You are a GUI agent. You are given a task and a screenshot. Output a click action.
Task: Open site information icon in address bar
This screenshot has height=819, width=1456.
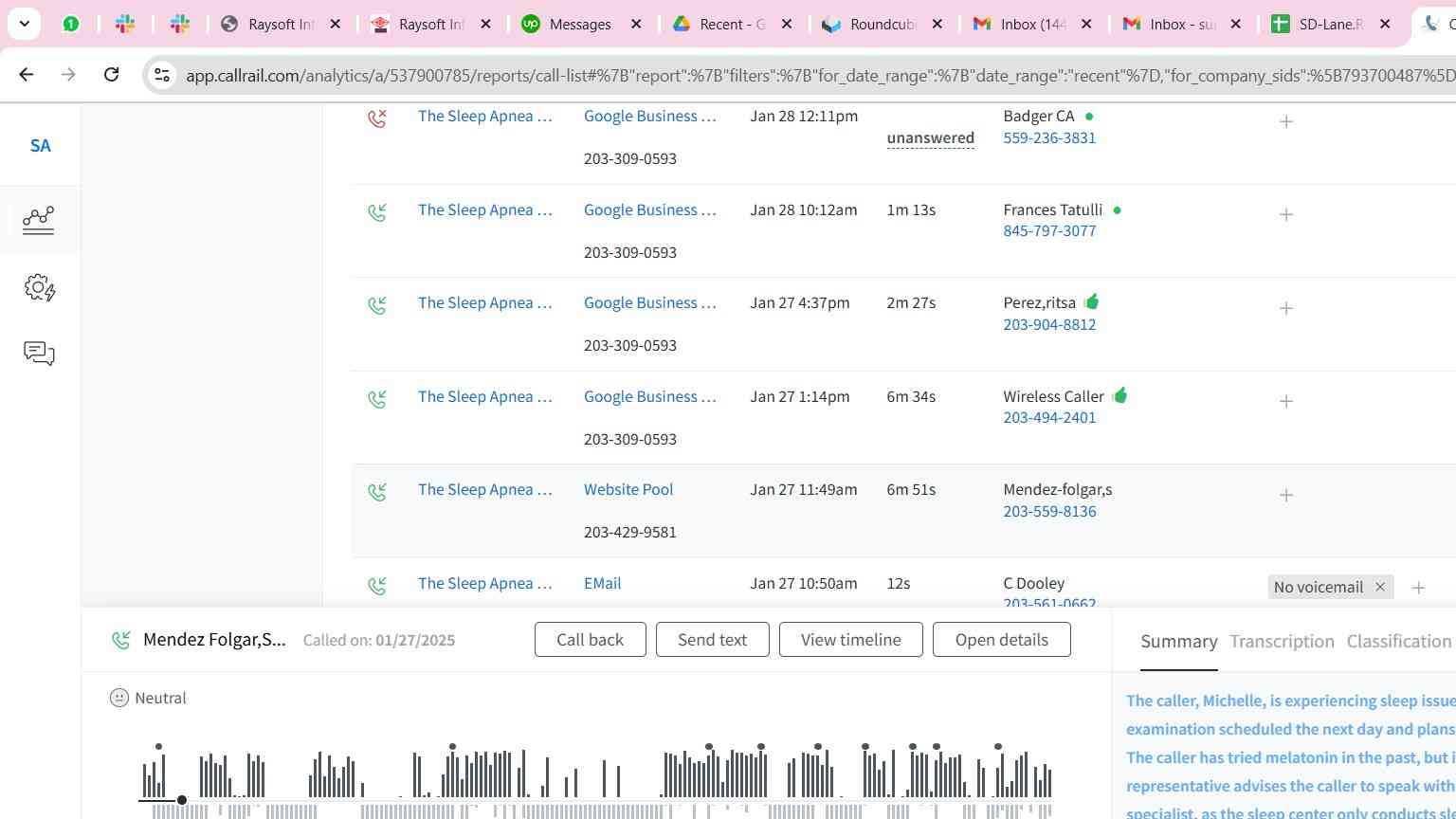tap(162, 75)
